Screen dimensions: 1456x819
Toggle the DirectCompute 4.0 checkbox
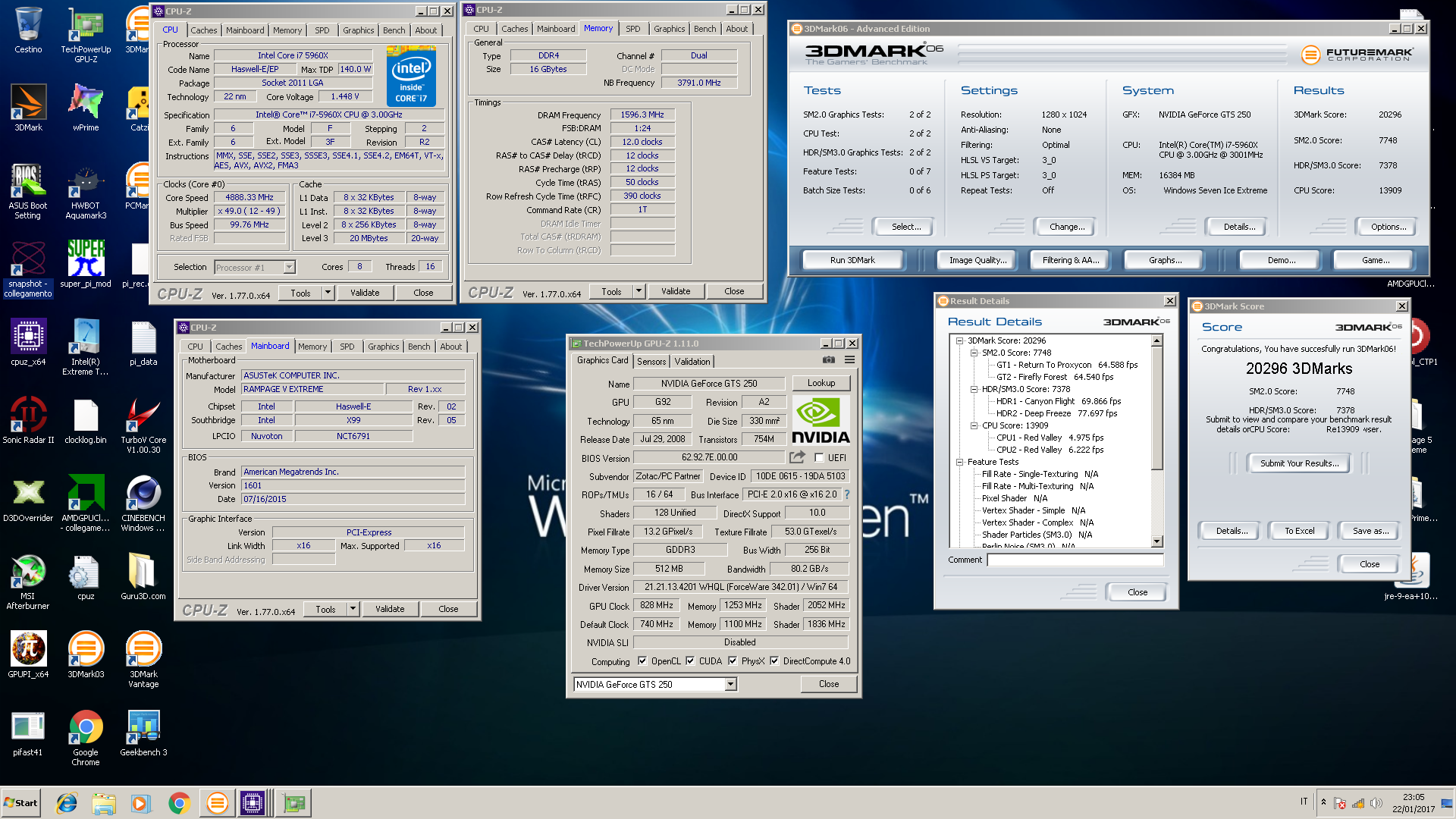774,661
